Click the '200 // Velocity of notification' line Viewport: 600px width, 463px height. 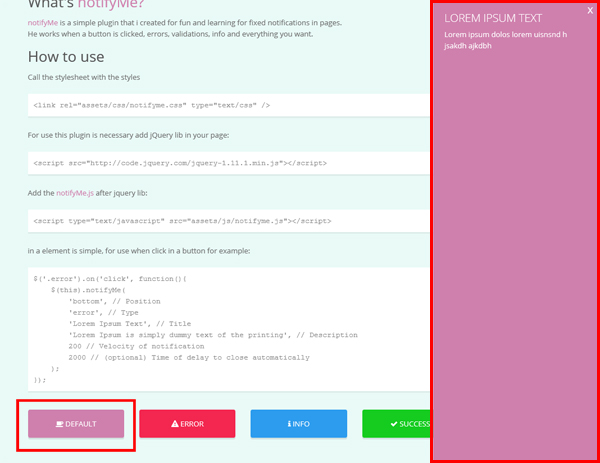tap(136, 346)
